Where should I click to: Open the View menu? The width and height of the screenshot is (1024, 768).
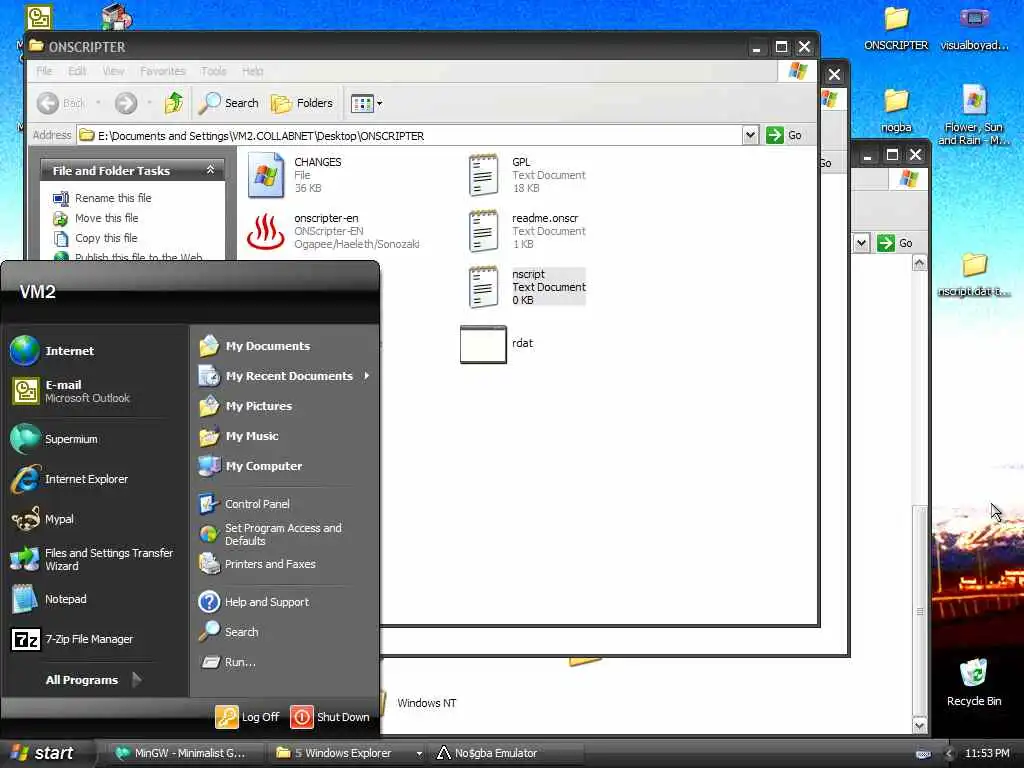pyautogui.click(x=113, y=71)
